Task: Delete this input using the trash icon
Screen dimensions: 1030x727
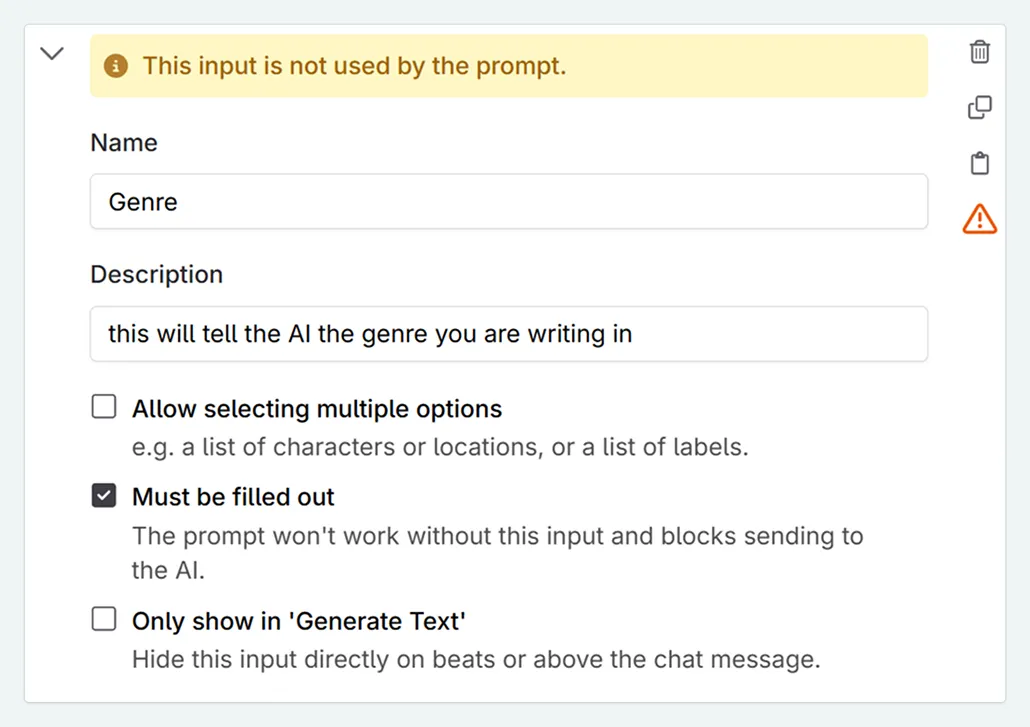Action: point(979,52)
